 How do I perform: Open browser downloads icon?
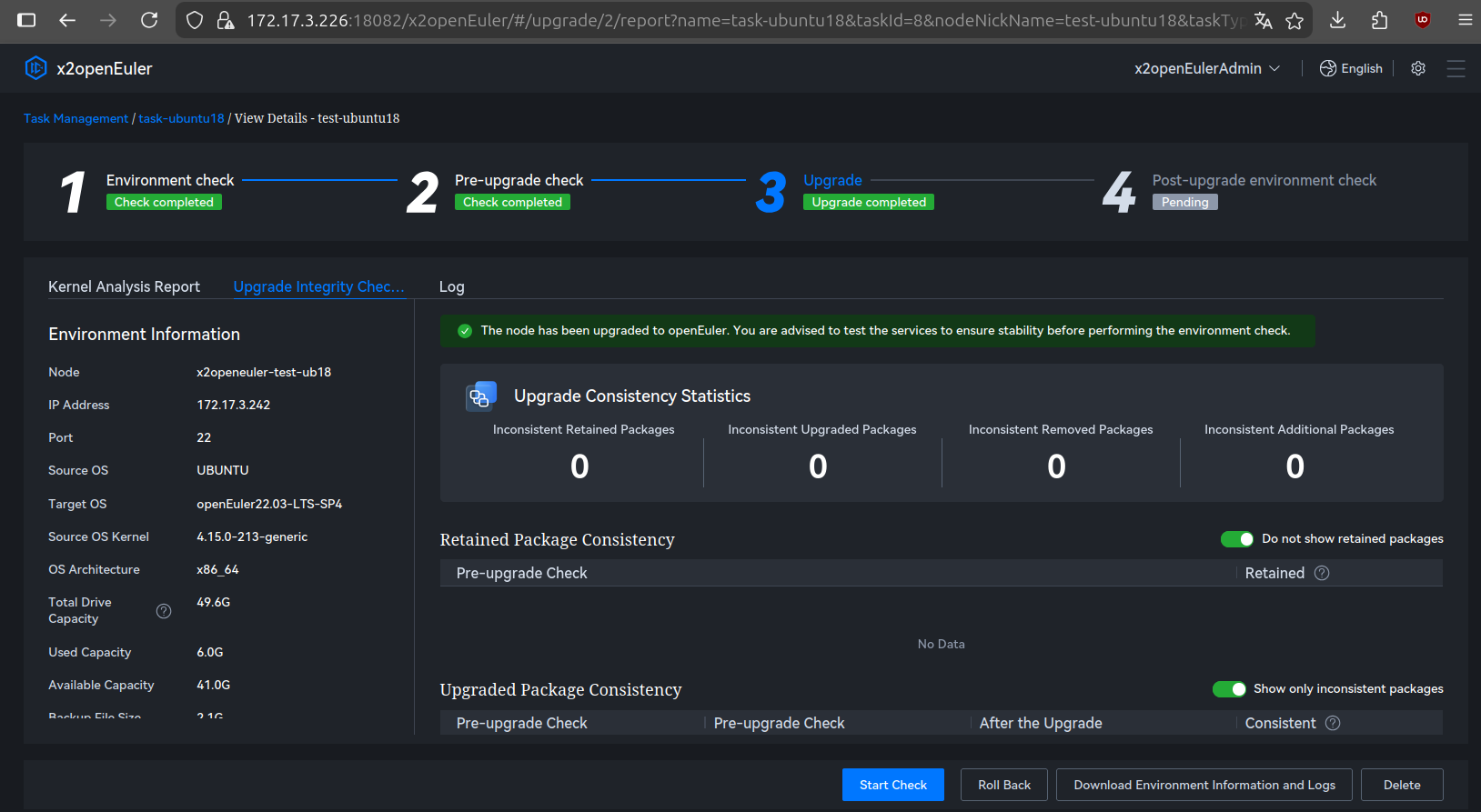[1337, 20]
